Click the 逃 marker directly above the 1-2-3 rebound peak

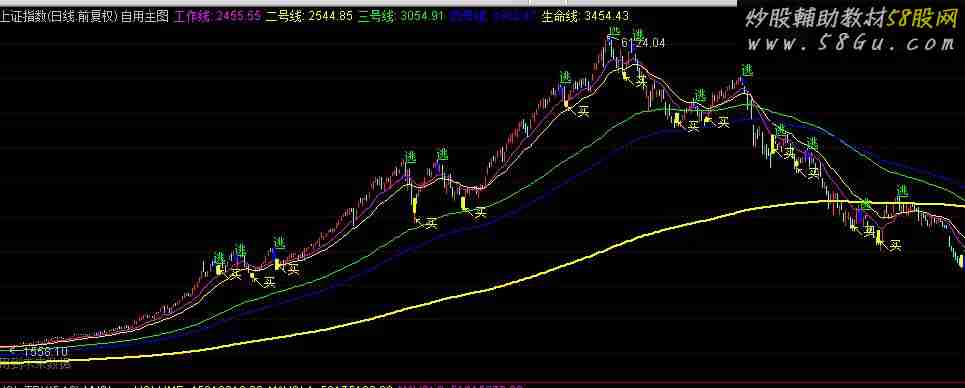pyautogui.click(x=747, y=70)
